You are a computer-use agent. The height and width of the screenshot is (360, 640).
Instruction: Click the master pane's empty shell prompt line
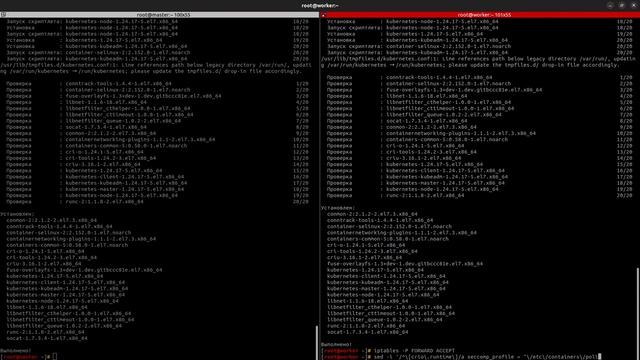[x=29, y=357]
